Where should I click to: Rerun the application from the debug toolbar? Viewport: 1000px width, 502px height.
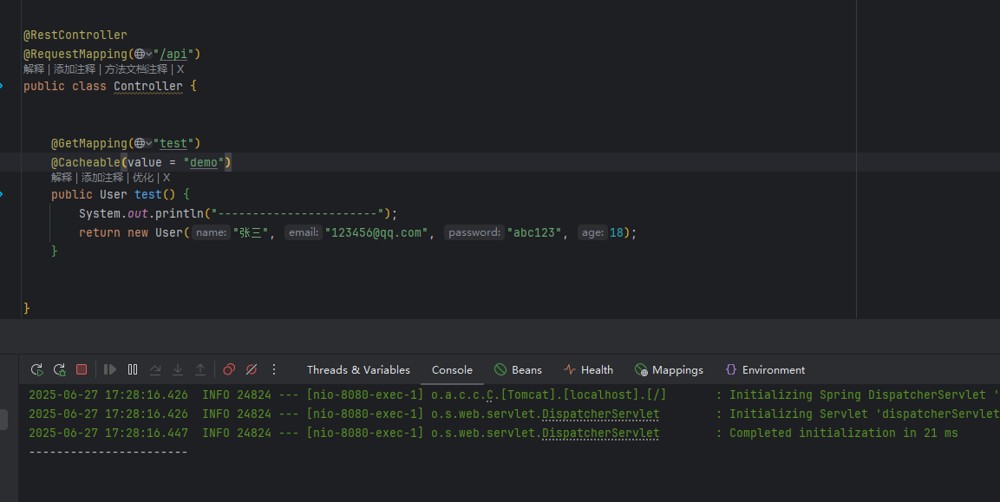[36, 369]
